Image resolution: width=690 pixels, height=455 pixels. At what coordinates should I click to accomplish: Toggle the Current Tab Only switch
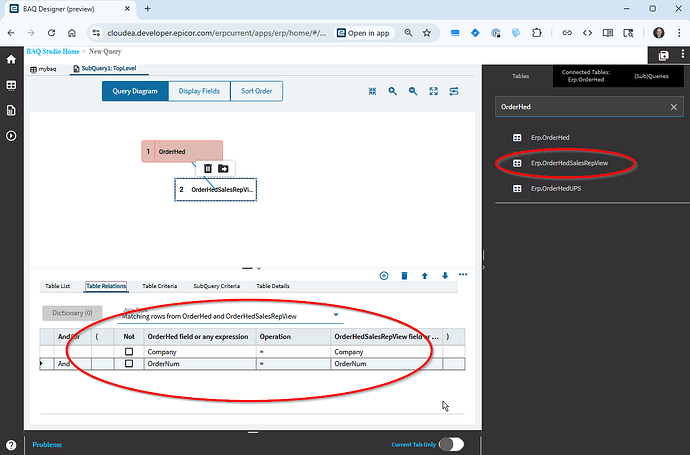pyautogui.click(x=452, y=444)
